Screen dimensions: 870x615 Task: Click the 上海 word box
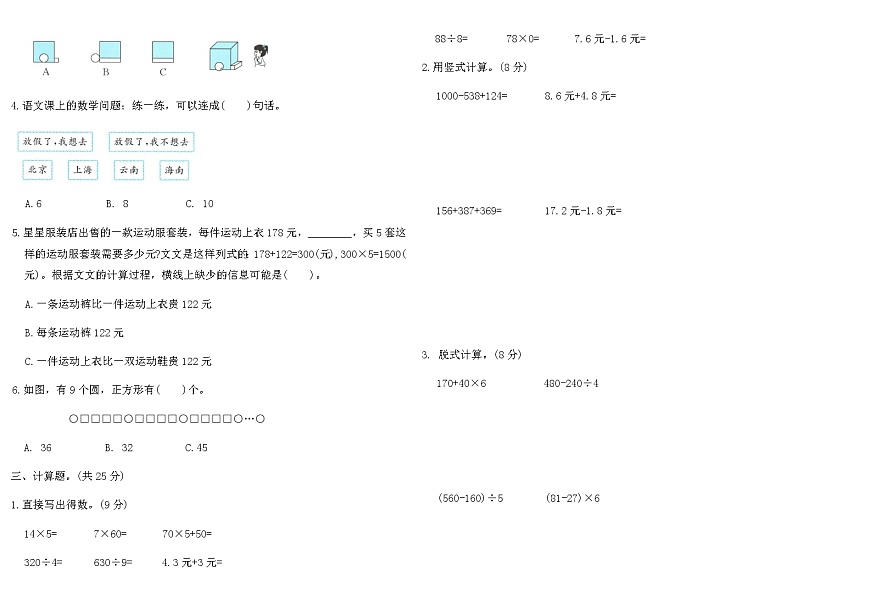point(81,170)
